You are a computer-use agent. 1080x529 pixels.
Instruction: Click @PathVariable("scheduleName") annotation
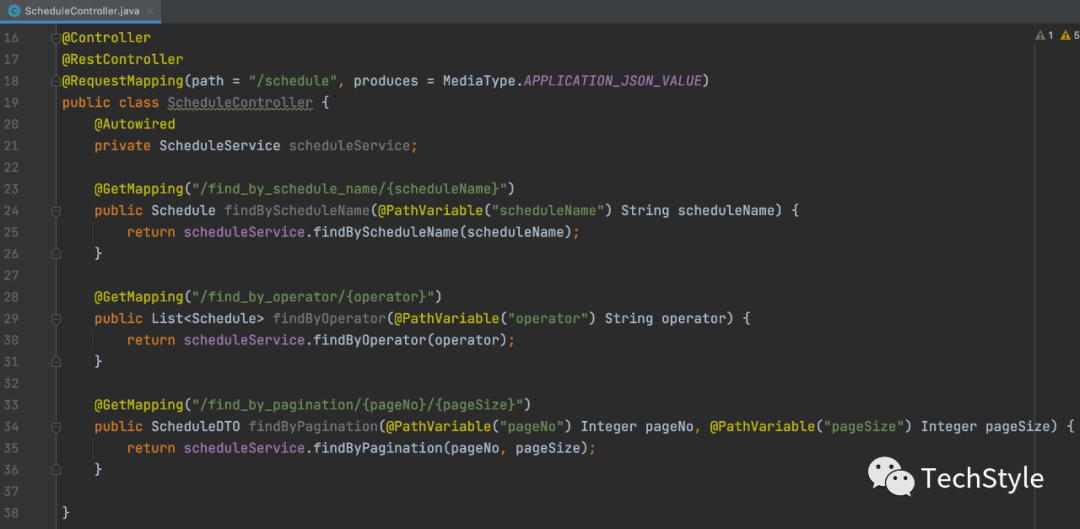pyautogui.click(x=495, y=211)
